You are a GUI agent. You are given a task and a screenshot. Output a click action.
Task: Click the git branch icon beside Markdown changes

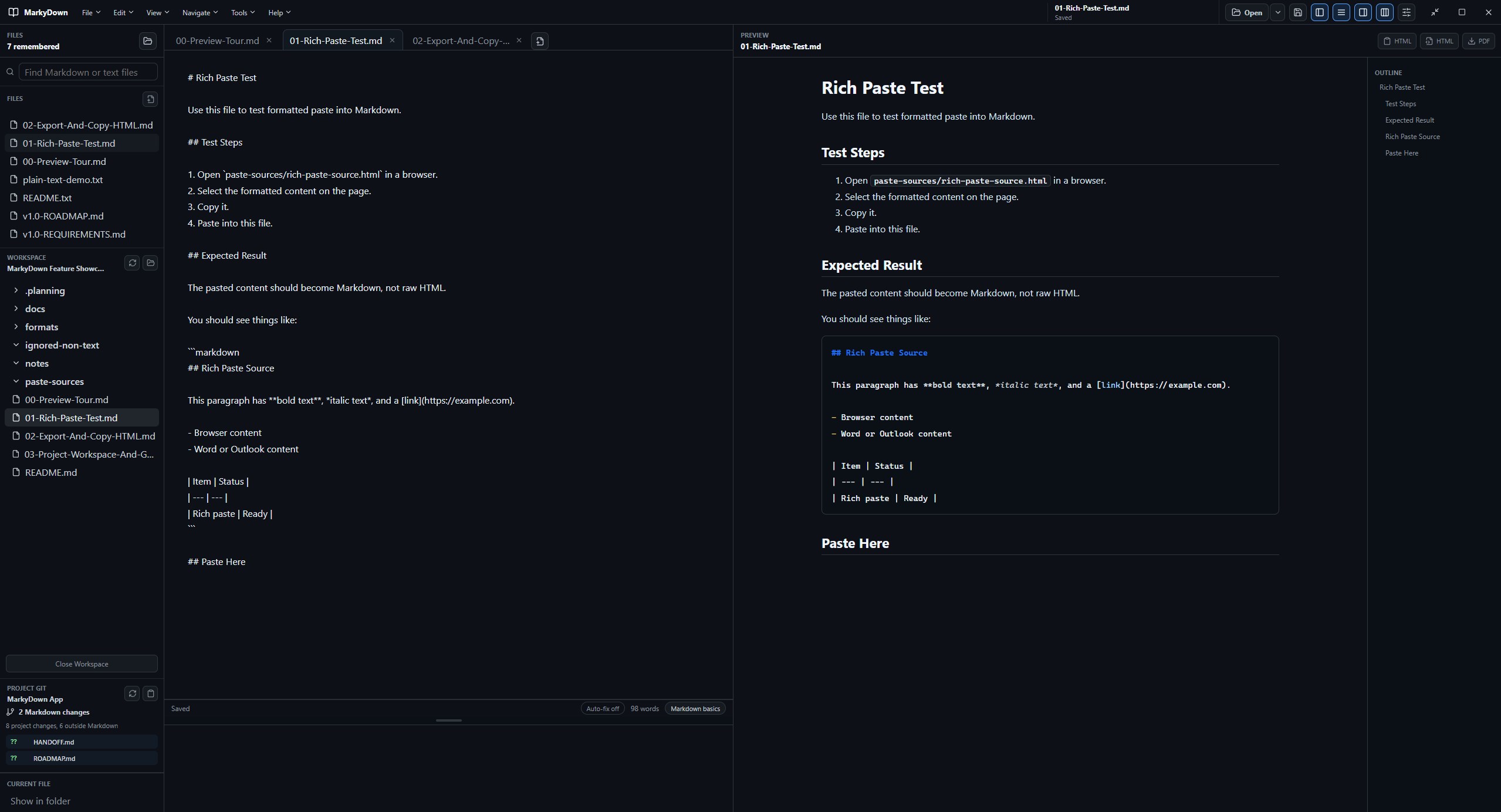pyautogui.click(x=10, y=712)
